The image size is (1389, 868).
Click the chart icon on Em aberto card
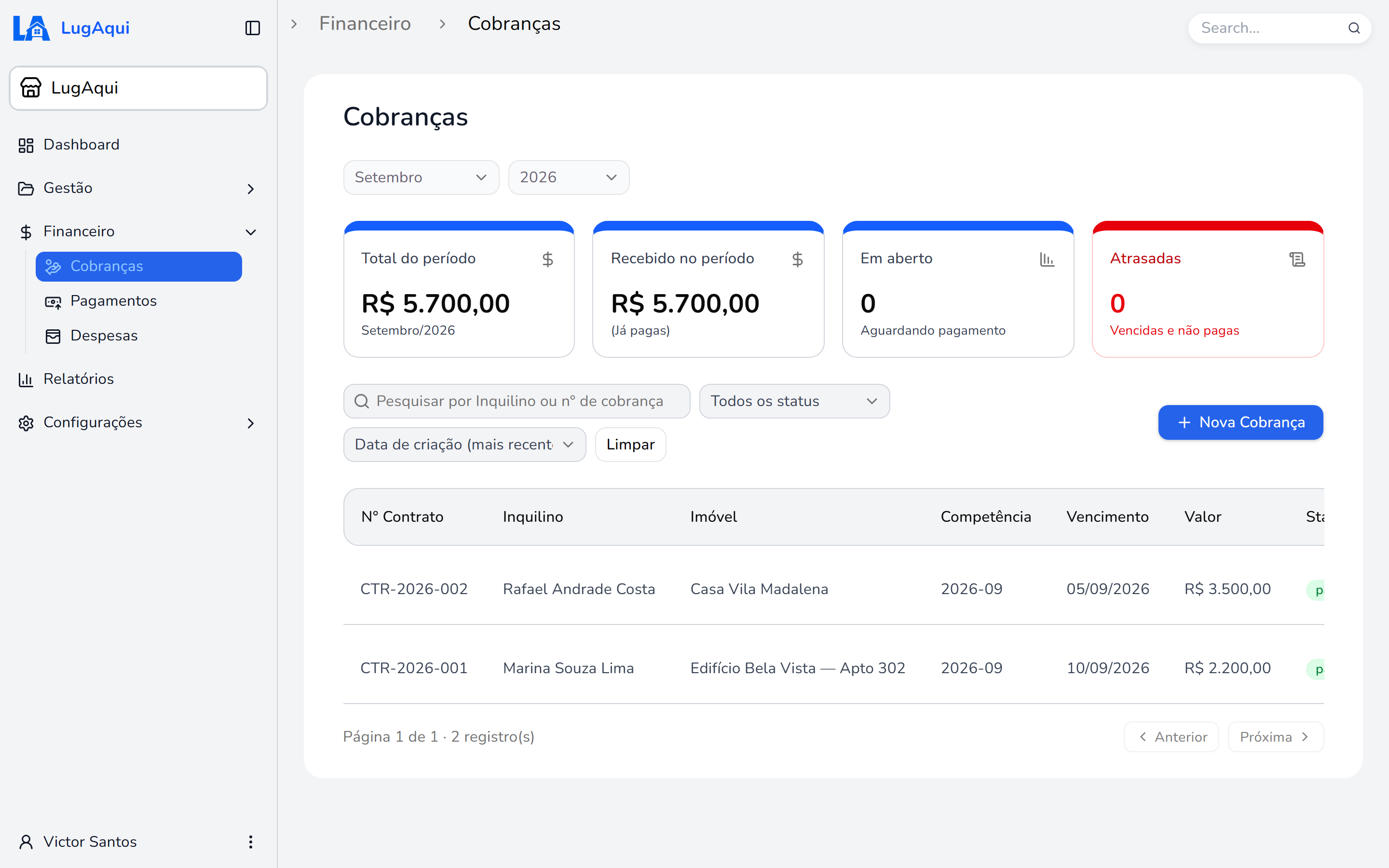coord(1047,259)
